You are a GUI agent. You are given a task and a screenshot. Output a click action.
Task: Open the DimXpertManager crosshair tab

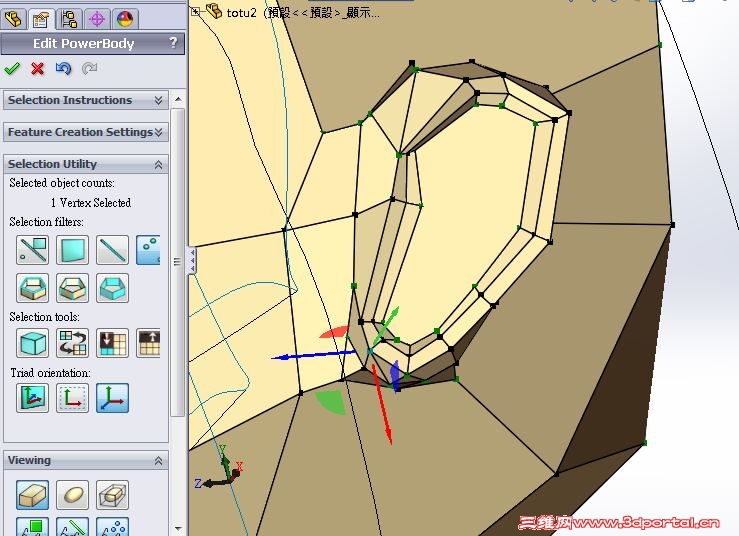97,19
